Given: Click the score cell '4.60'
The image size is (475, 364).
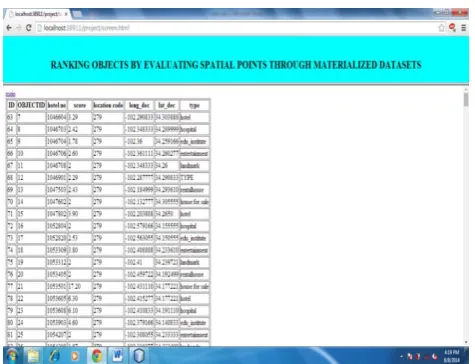Looking at the screenshot, I should pos(80,323).
